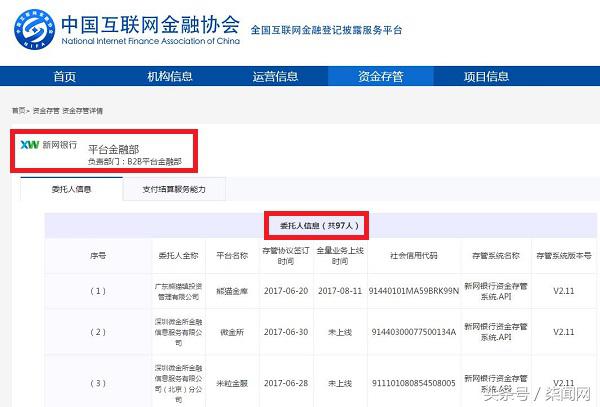The image size is (600, 407).
Task: Click the 负责部门：B2B平台金融部 line
Action: 135,161
